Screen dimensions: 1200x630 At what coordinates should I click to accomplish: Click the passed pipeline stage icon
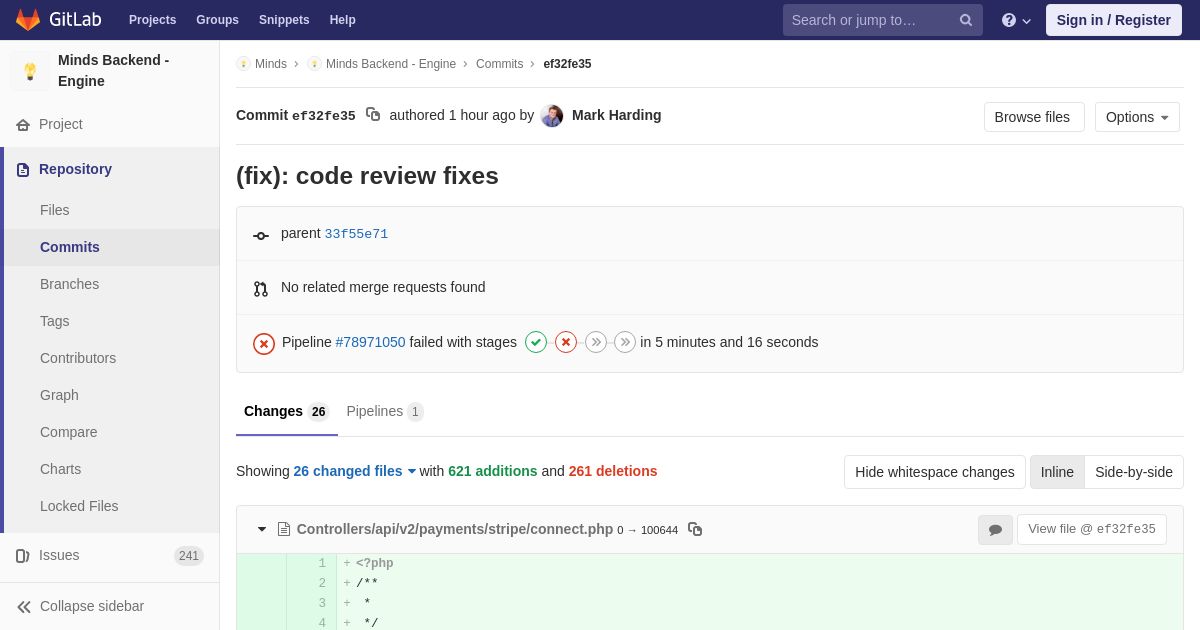[536, 342]
